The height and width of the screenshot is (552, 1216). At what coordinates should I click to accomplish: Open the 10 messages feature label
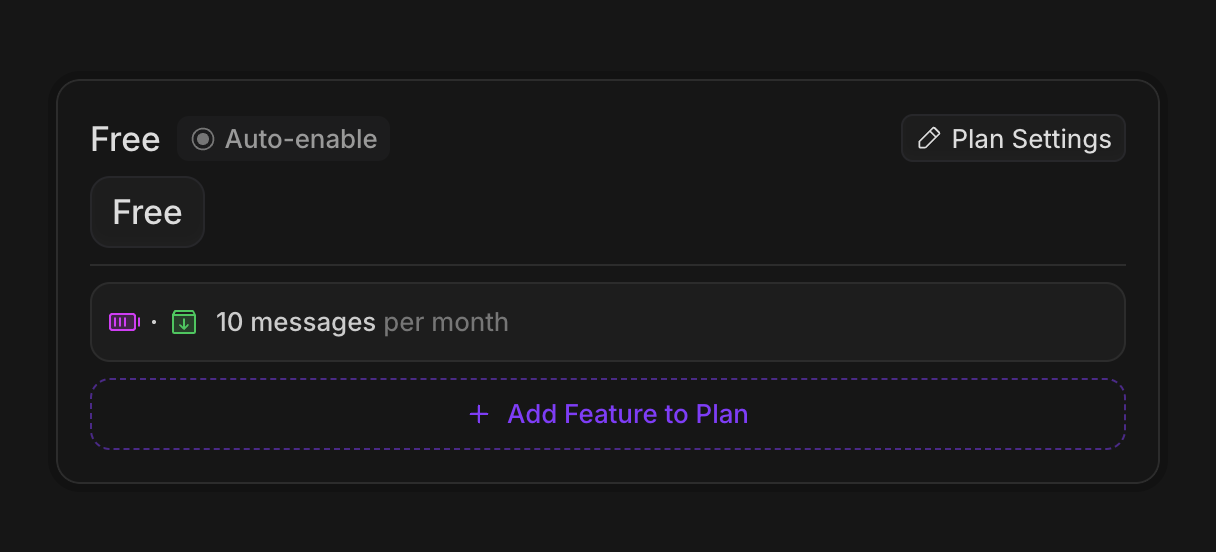coord(295,322)
